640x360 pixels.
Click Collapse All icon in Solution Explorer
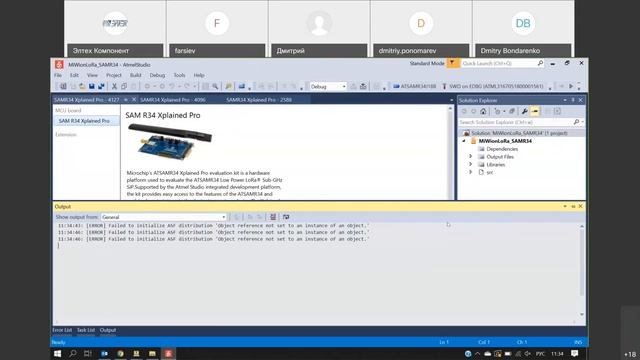click(x=511, y=111)
